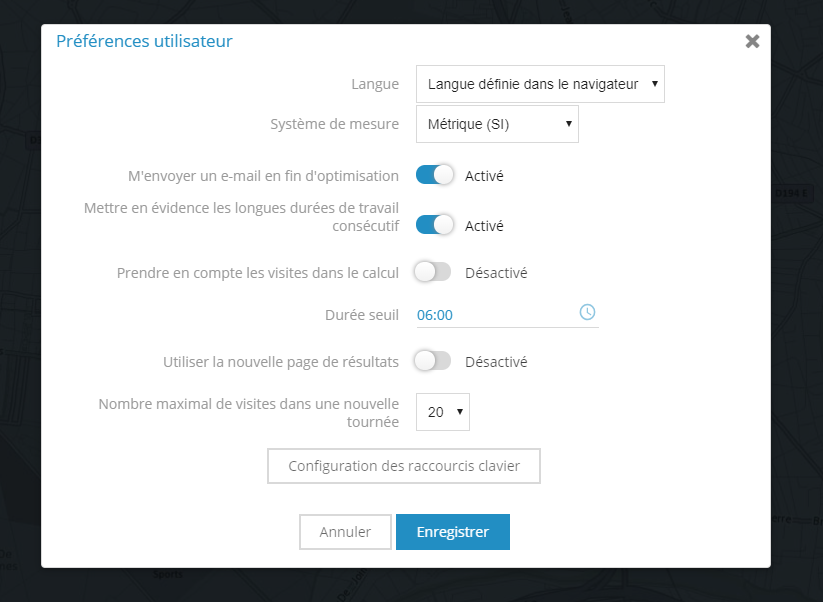Click the Annuler button
This screenshot has height=602, width=823.
coord(345,531)
